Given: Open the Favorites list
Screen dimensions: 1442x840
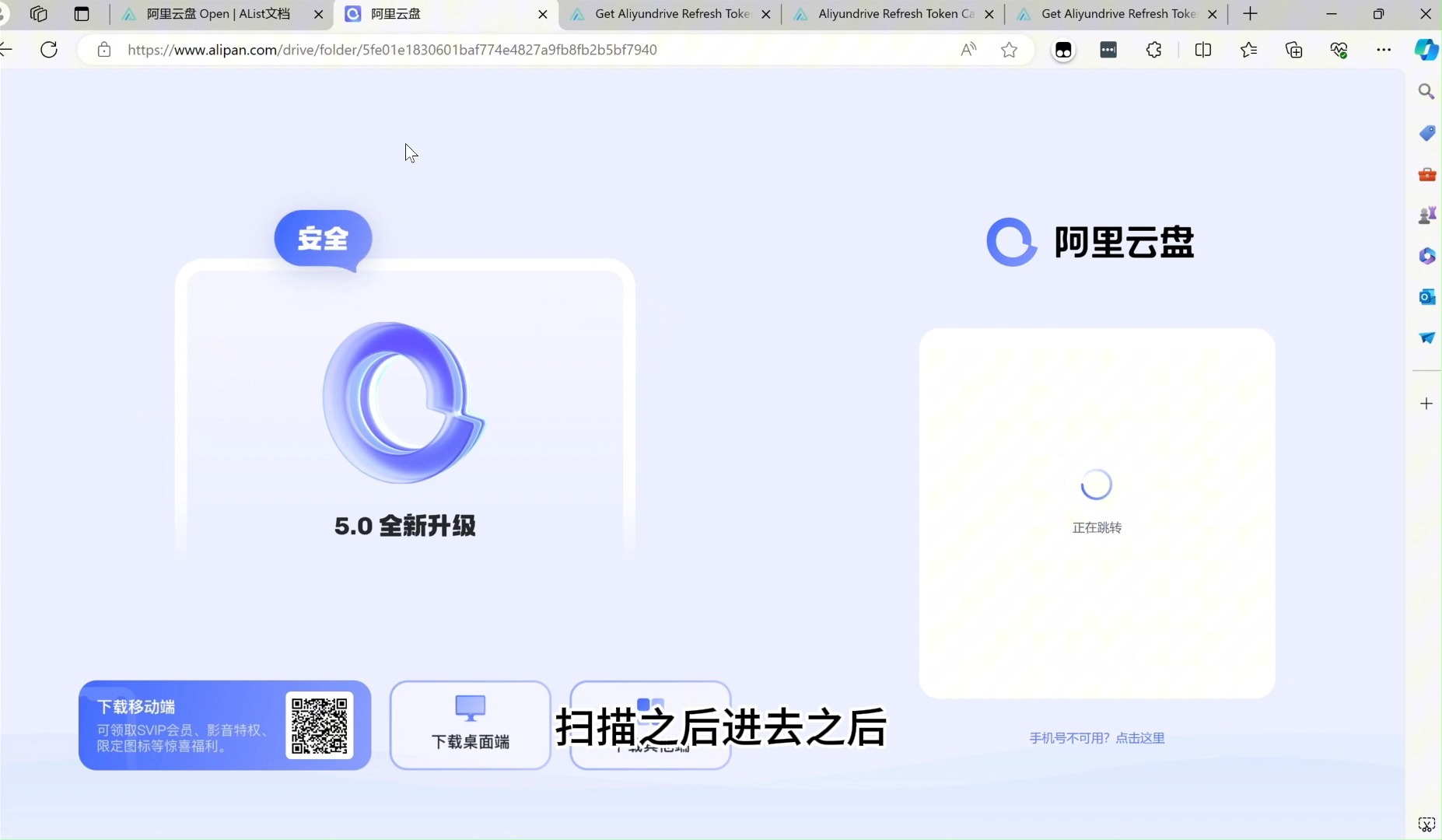Looking at the screenshot, I should 1248,50.
